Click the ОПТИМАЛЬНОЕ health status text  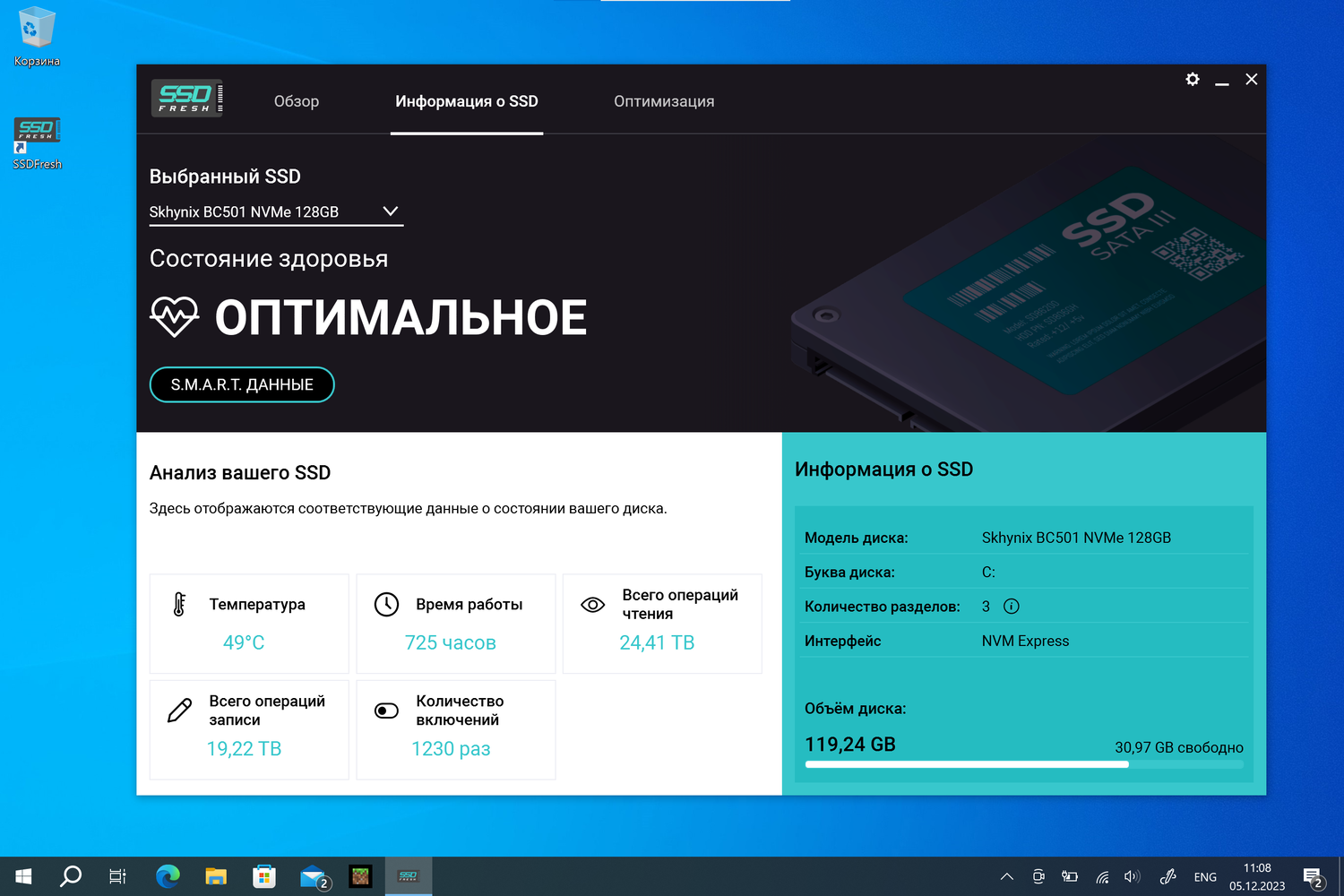pyautogui.click(x=401, y=318)
